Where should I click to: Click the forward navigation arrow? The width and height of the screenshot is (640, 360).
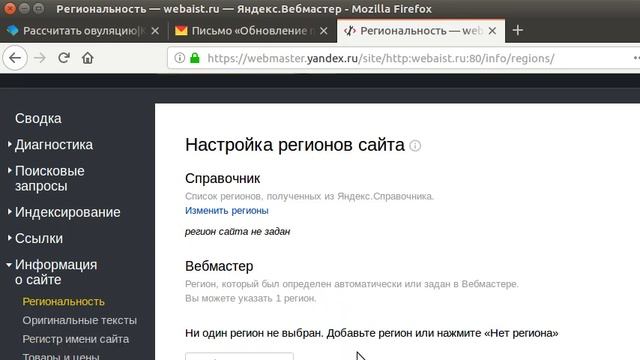pos(40,58)
